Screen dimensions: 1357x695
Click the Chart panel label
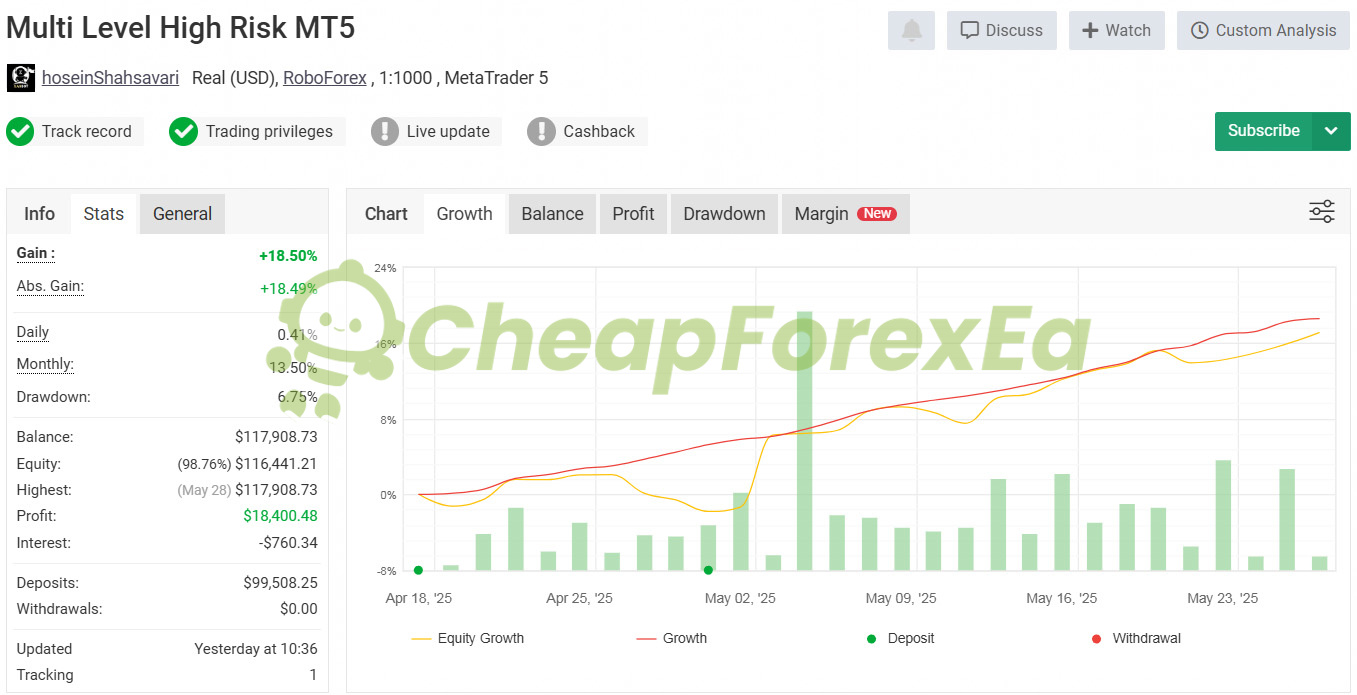point(386,214)
